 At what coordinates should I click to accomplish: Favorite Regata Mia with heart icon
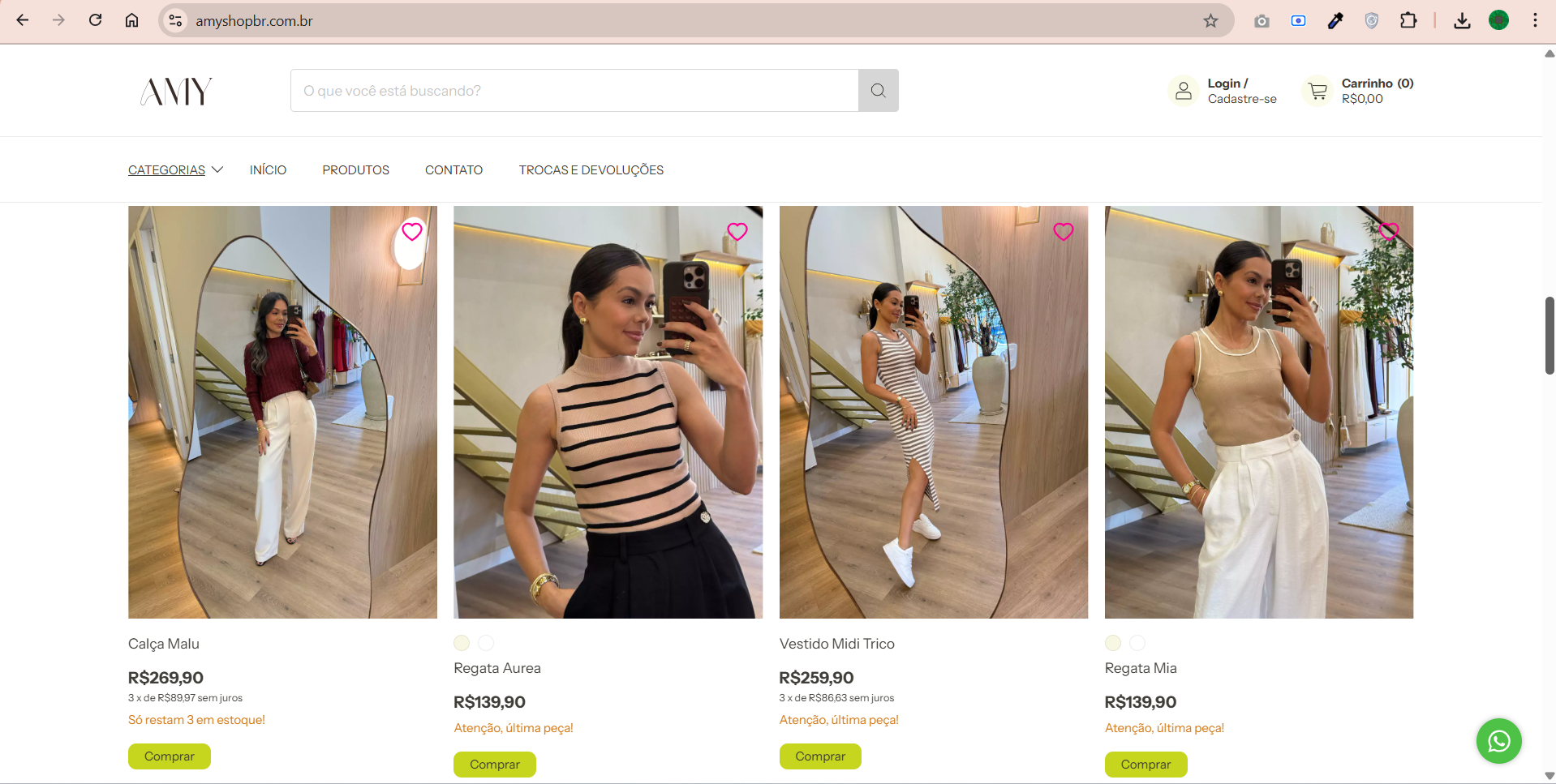[x=1389, y=232]
